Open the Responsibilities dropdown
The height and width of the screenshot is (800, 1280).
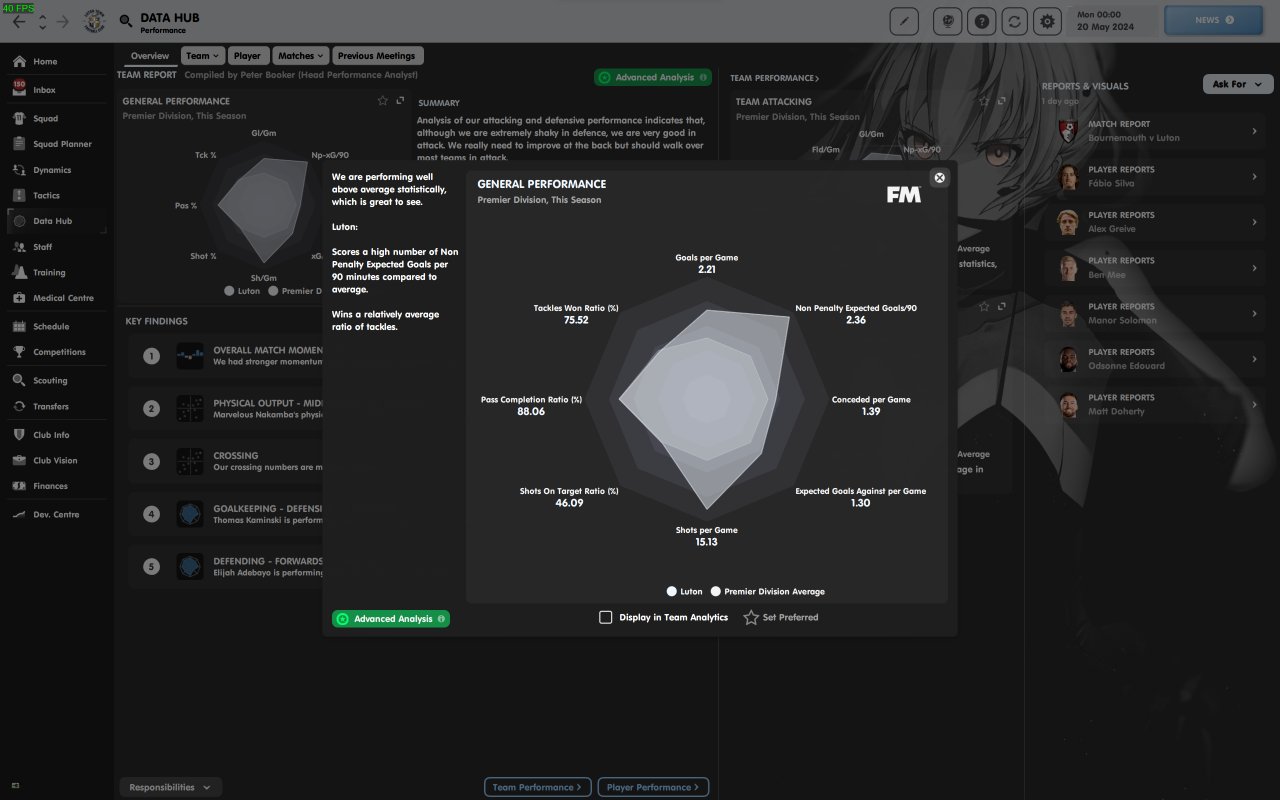click(170, 787)
